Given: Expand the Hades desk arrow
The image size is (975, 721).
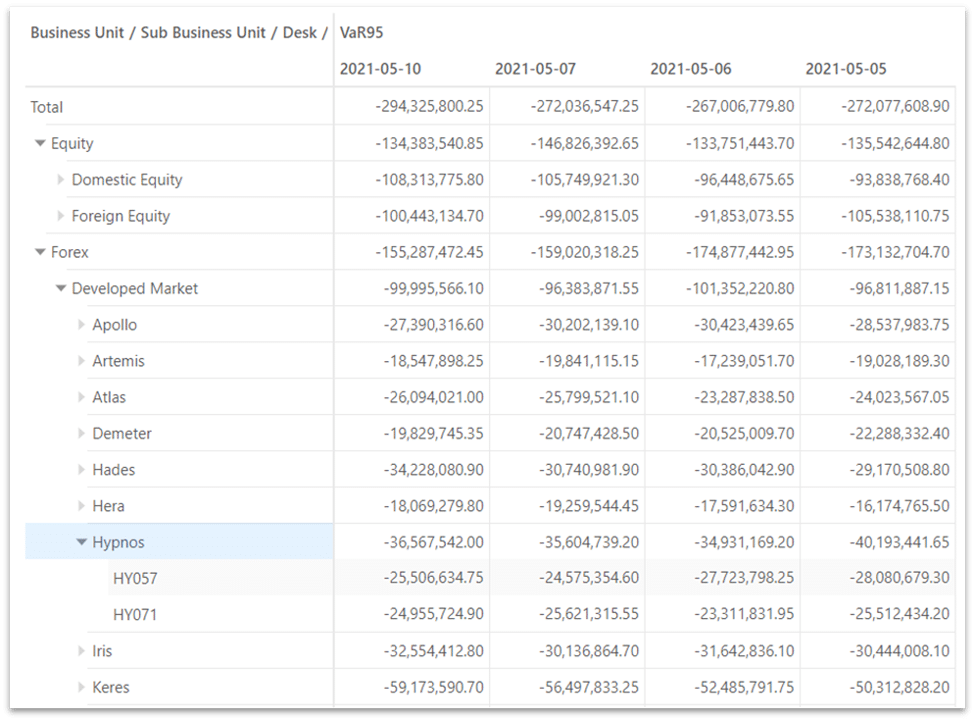Looking at the screenshot, I should click(x=82, y=470).
